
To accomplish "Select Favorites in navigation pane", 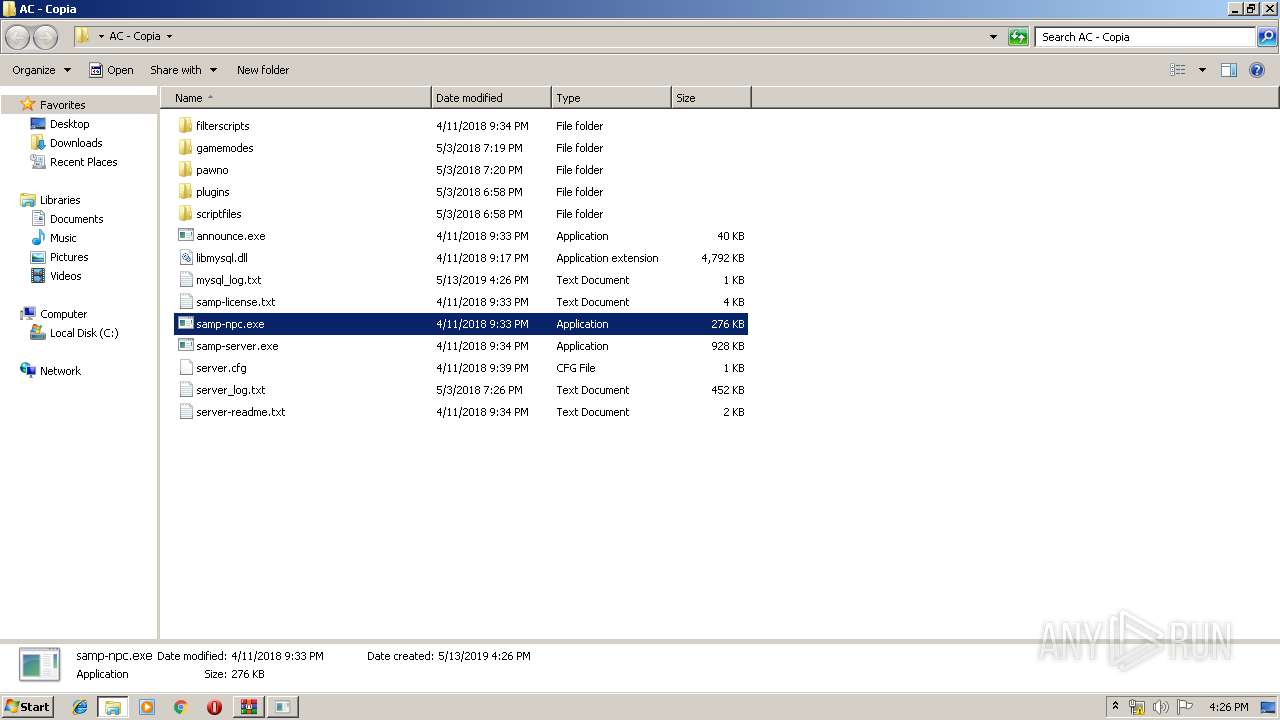I will point(62,105).
